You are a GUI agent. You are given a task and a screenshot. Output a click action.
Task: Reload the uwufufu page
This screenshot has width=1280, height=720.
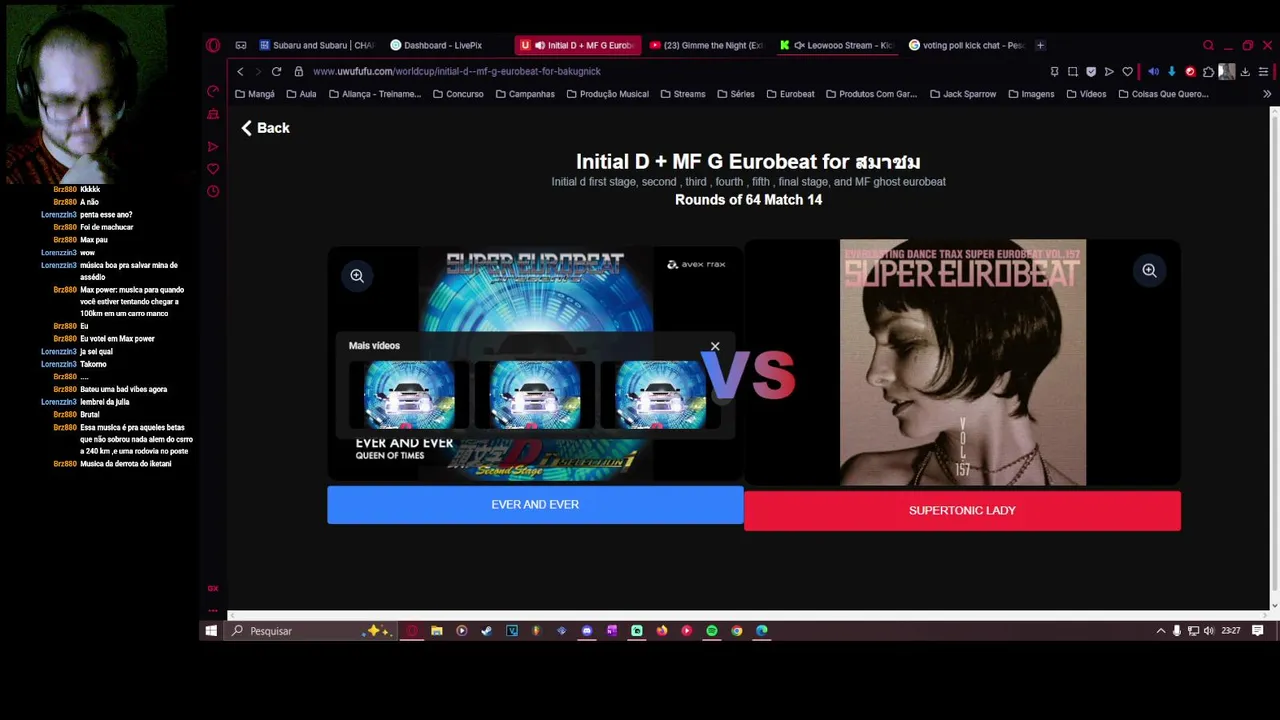point(276,71)
